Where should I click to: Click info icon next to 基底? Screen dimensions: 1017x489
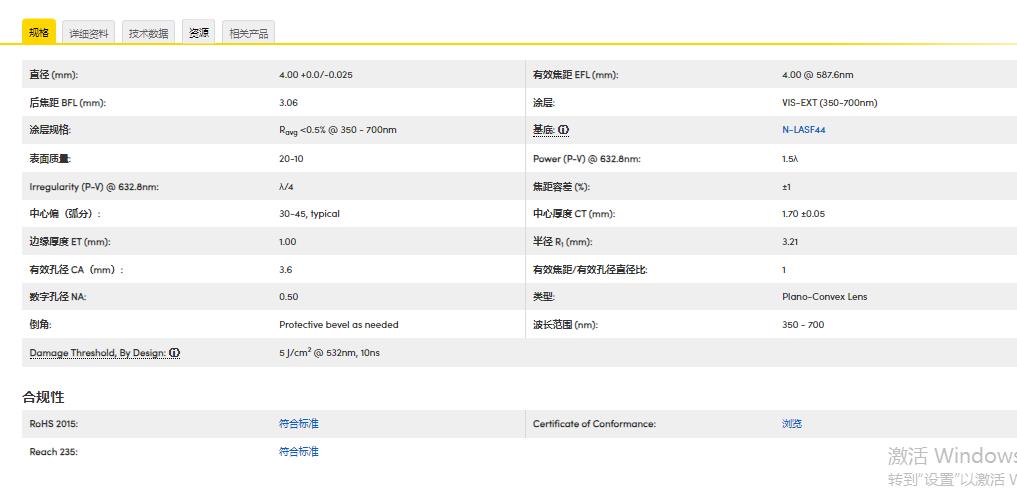(563, 130)
